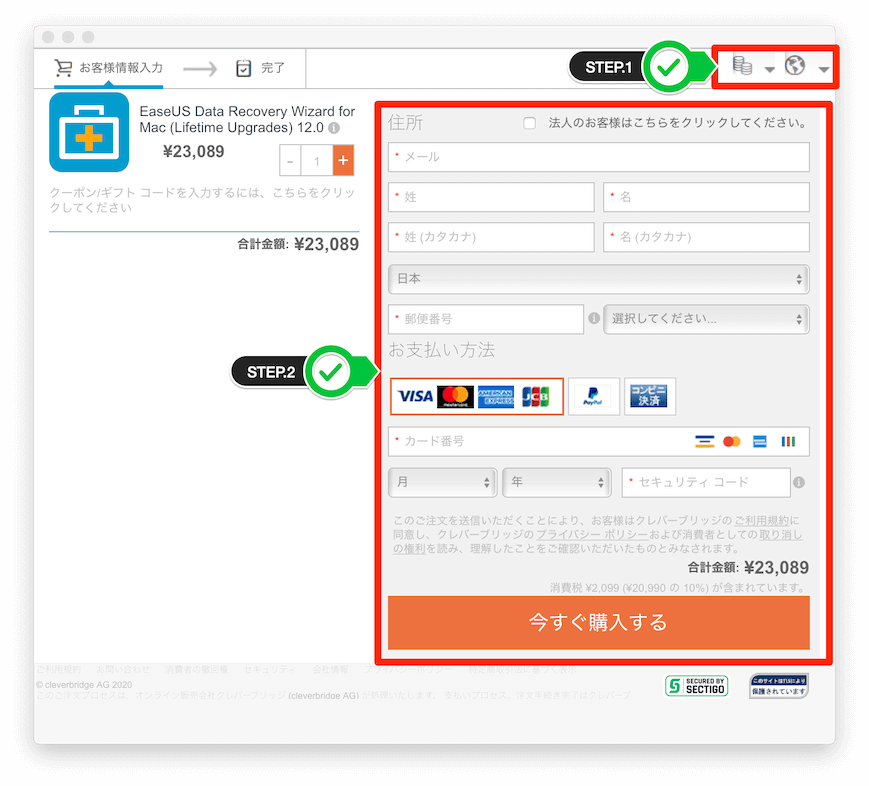Image resolution: width=869 pixels, height=786 pixels.
Task: Check the 法人のお客様 checkbox
Action: coord(529,123)
